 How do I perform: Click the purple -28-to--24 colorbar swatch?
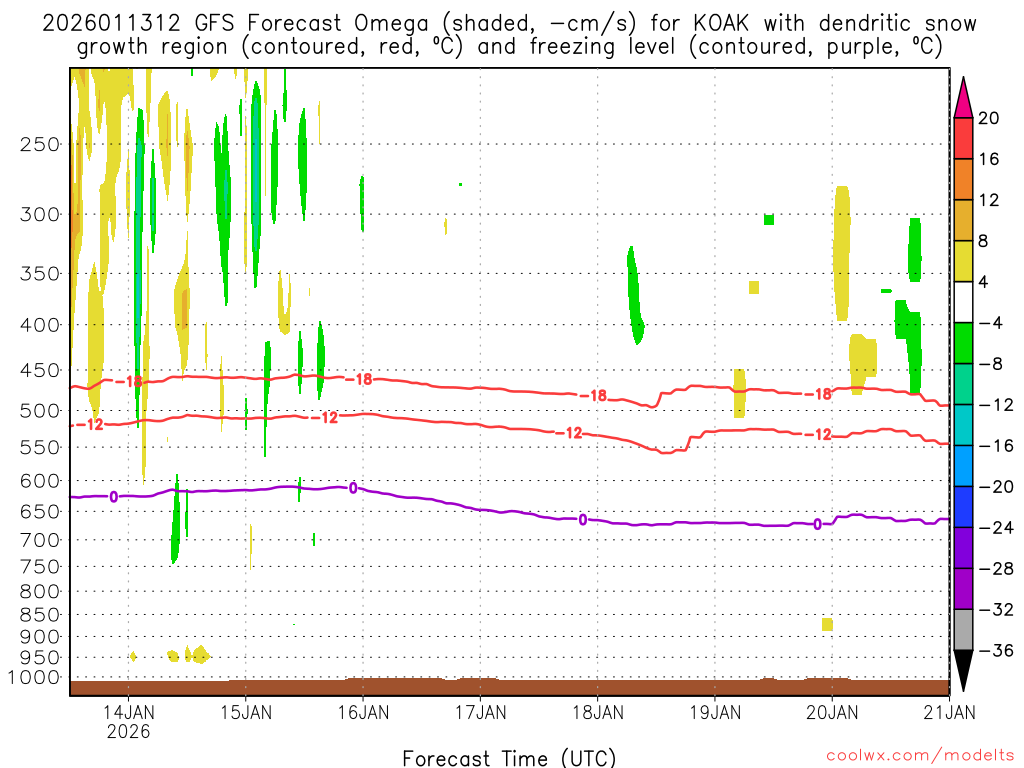tap(963, 548)
